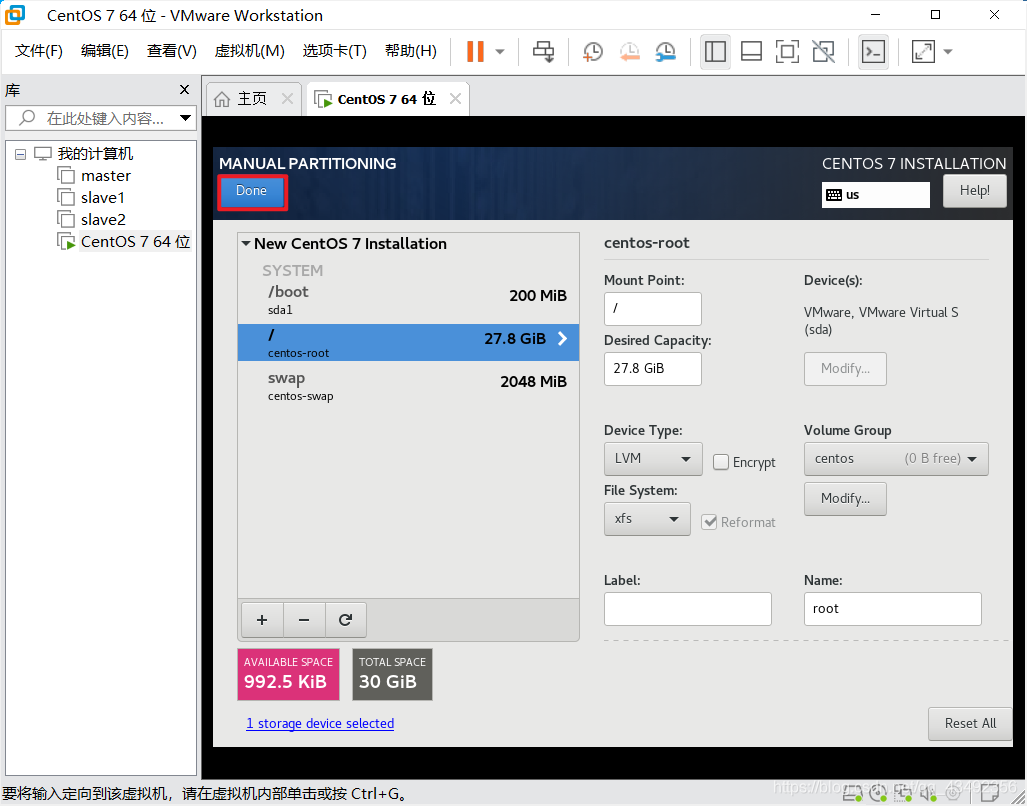Click the reload storage configuration button

[x=346, y=620]
